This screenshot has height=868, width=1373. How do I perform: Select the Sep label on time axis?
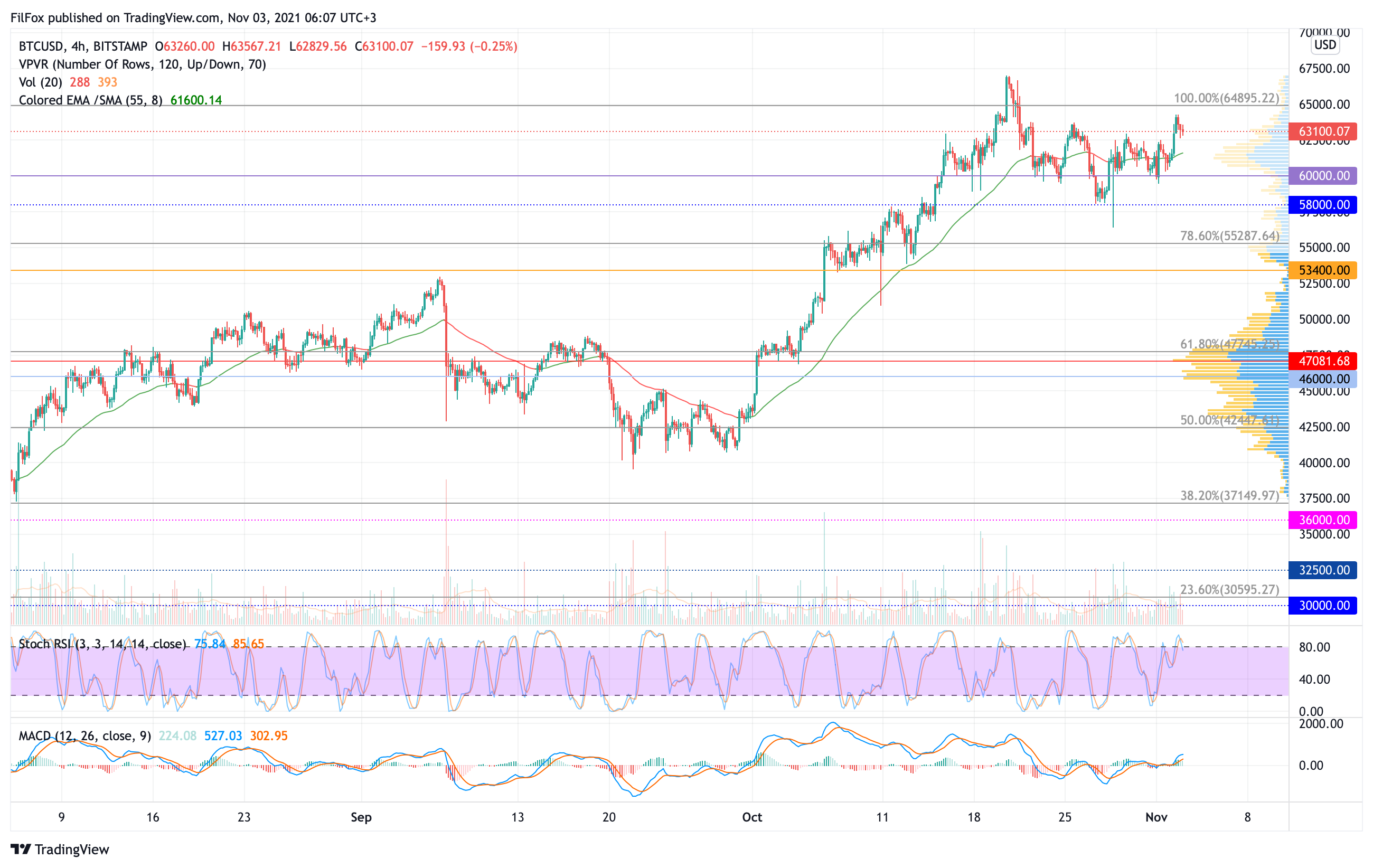click(361, 817)
